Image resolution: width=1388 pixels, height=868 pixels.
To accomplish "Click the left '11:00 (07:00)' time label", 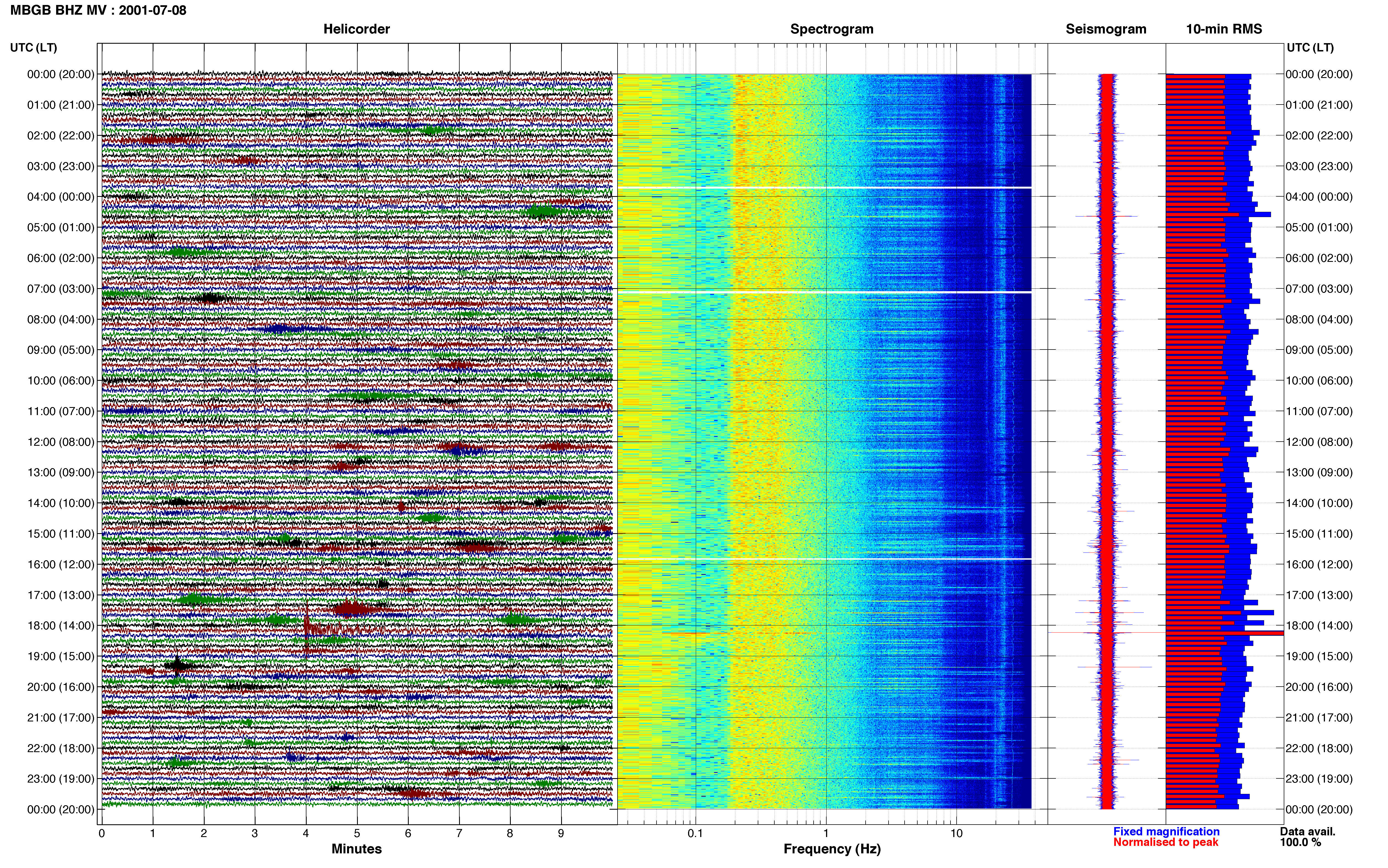I will (61, 412).
